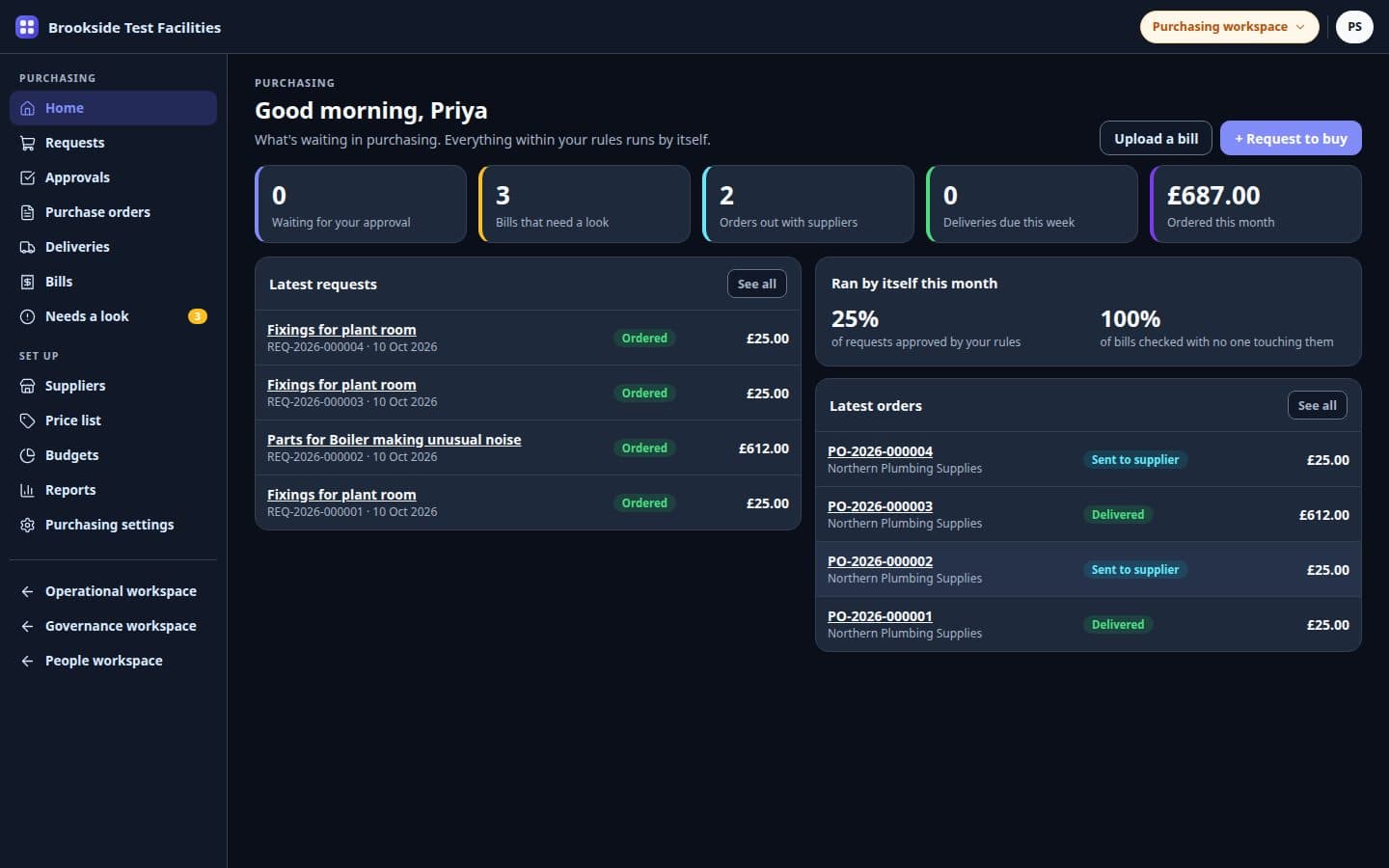Image resolution: width=1389 pixels, height=868 pixels.
Task: Click Request to buy button
Action: pos(1291,138)
